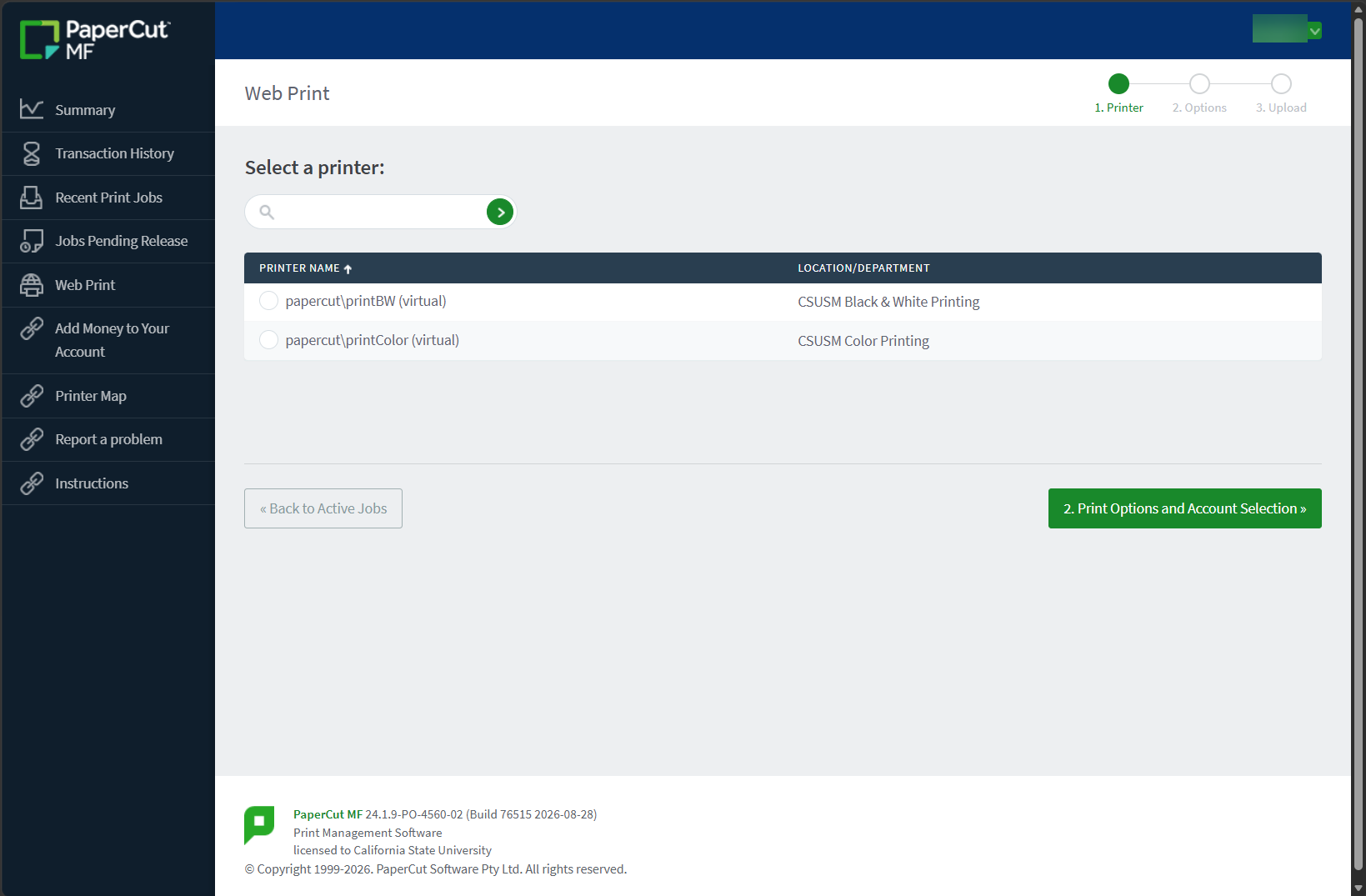Click the 'Select a printer:' heading
This screenshot has height=896, width=1366.
315,168
